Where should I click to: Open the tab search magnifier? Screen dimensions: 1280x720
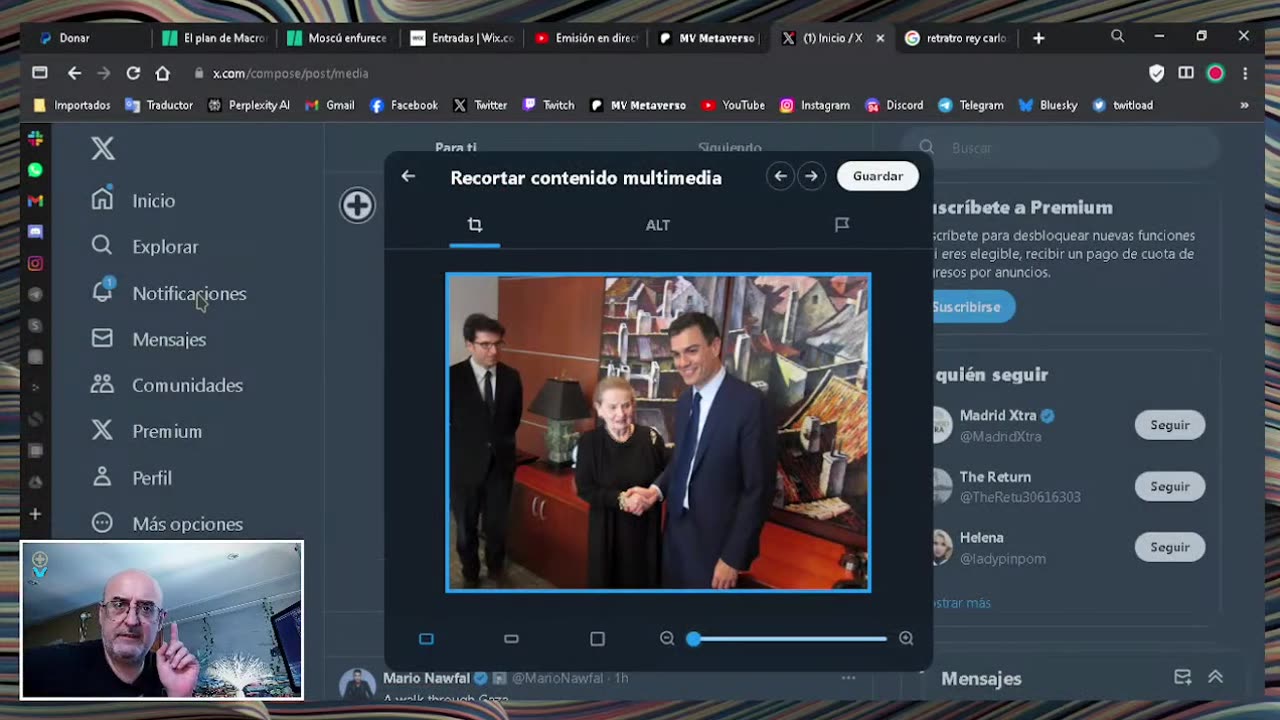1118,36
